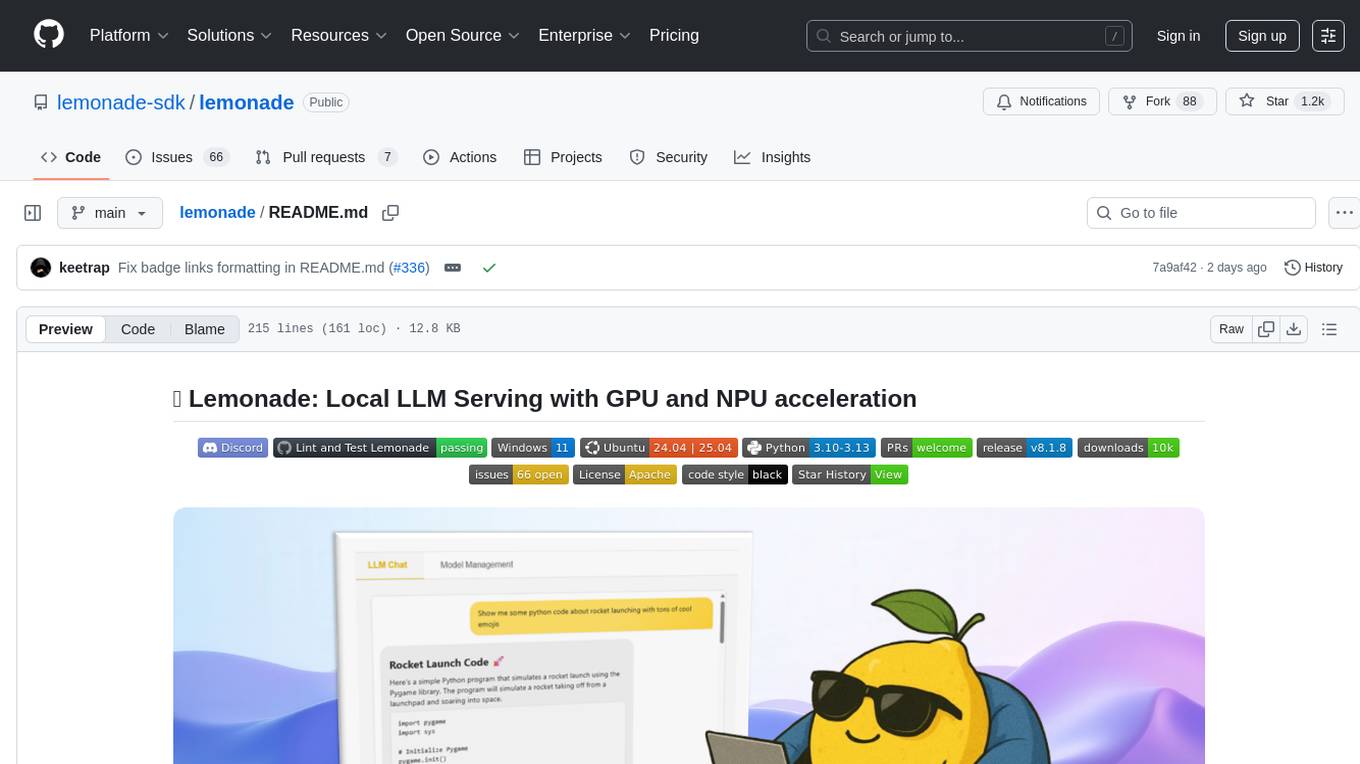This screenshot has height=764, width=1360.
Task: Open the downloads 10k badge
Action: point(1129,448)
